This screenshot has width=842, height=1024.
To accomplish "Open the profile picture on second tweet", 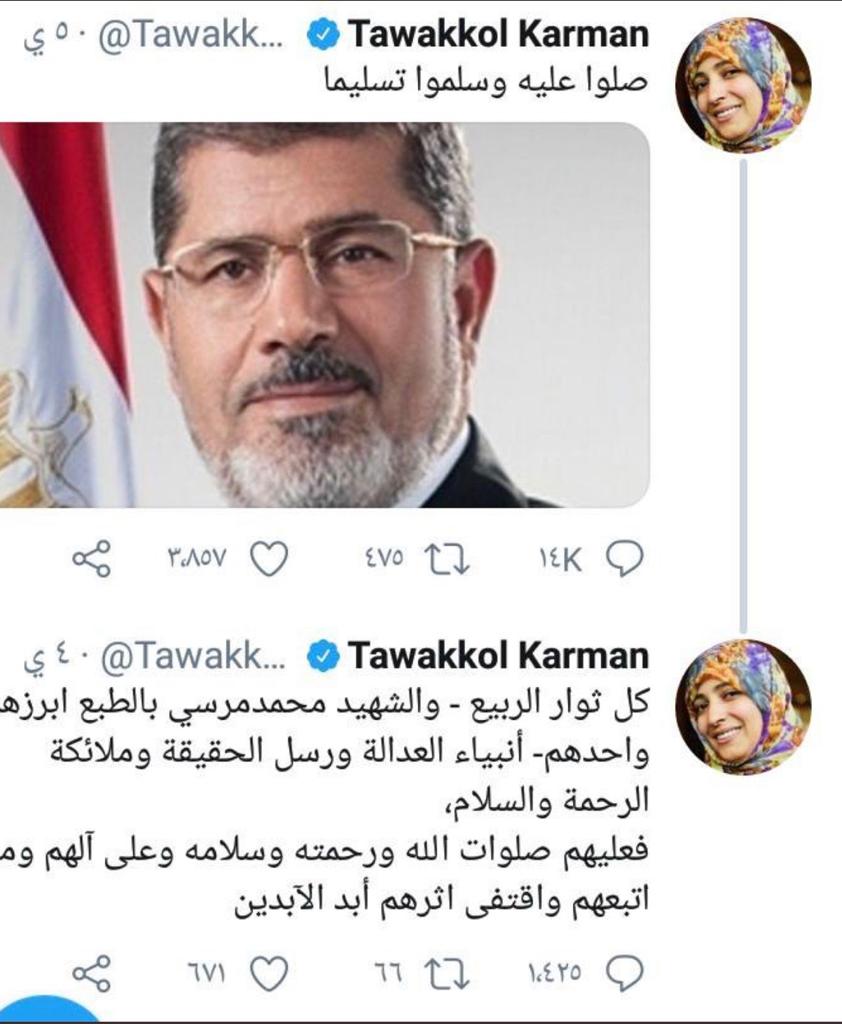I will coord(743,707).
